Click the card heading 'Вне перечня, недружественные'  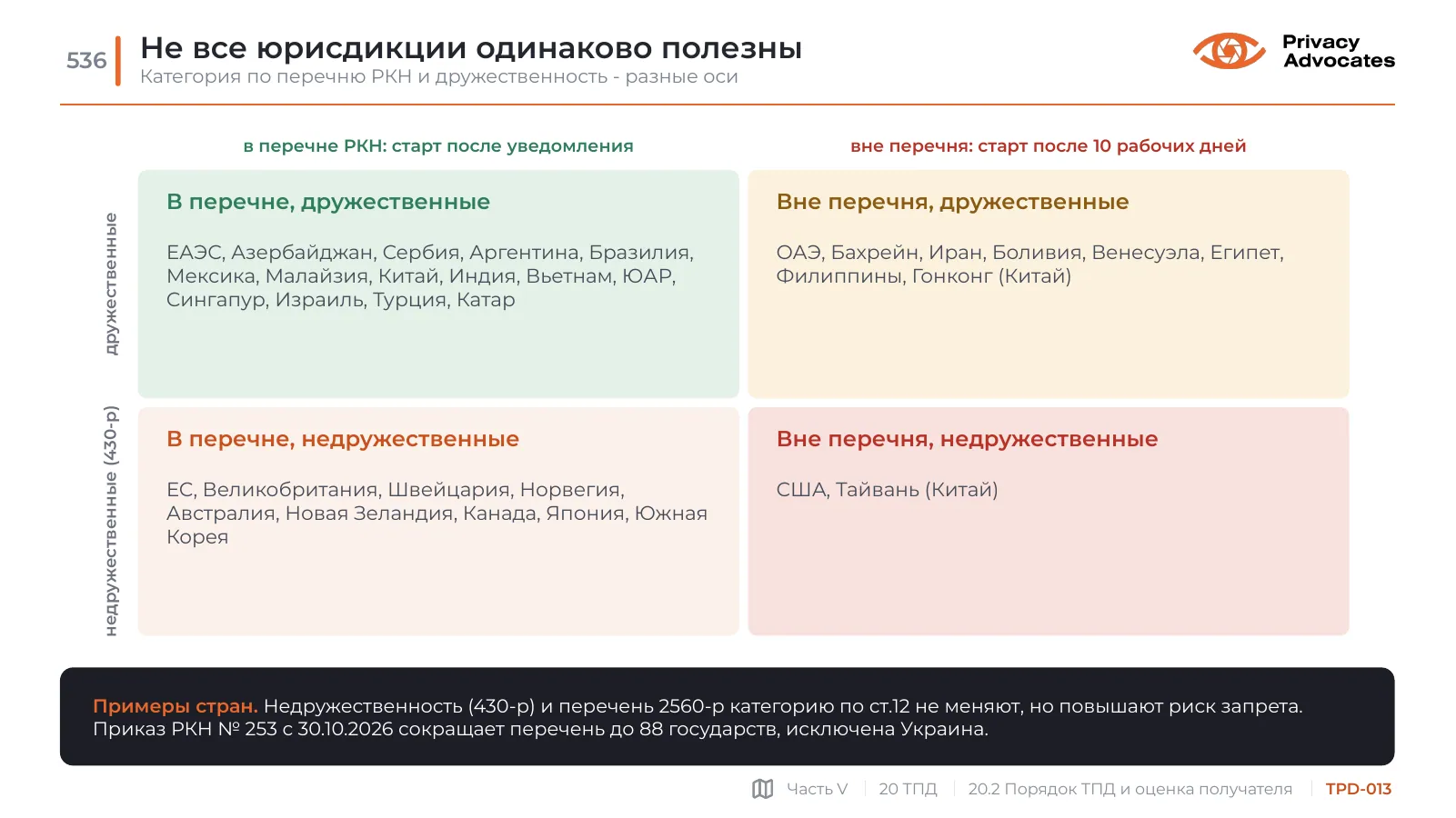[x=967, y=439]
